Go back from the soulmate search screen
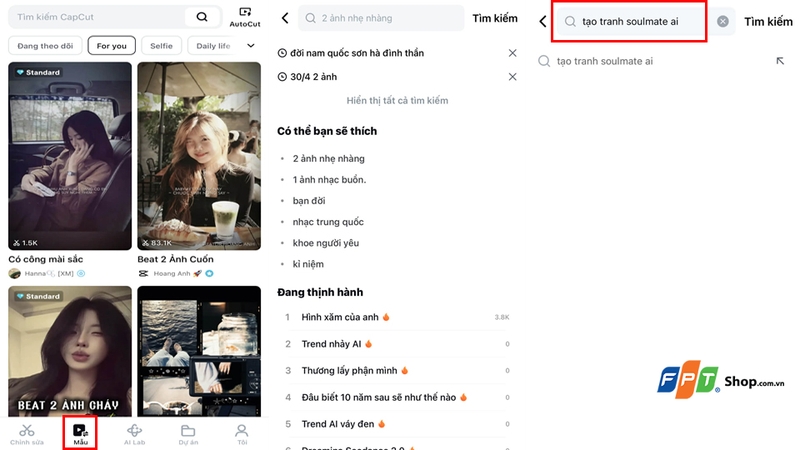 point(543,21)
